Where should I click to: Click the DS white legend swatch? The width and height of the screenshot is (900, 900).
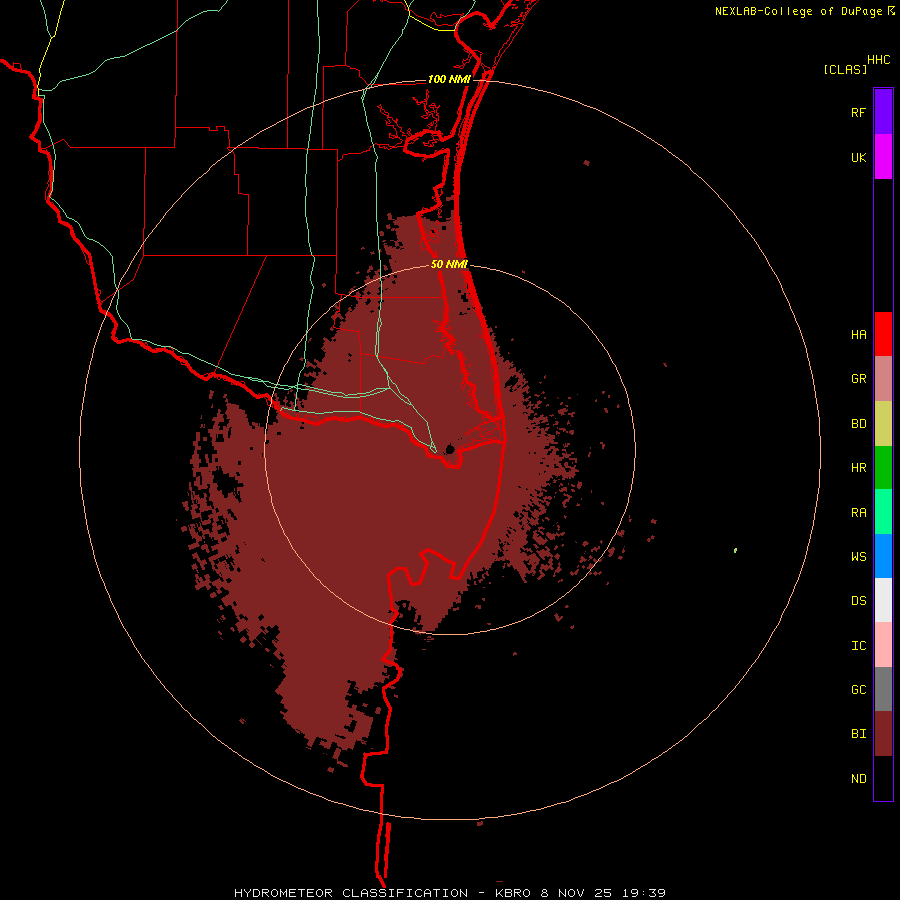tap(883, 600)
